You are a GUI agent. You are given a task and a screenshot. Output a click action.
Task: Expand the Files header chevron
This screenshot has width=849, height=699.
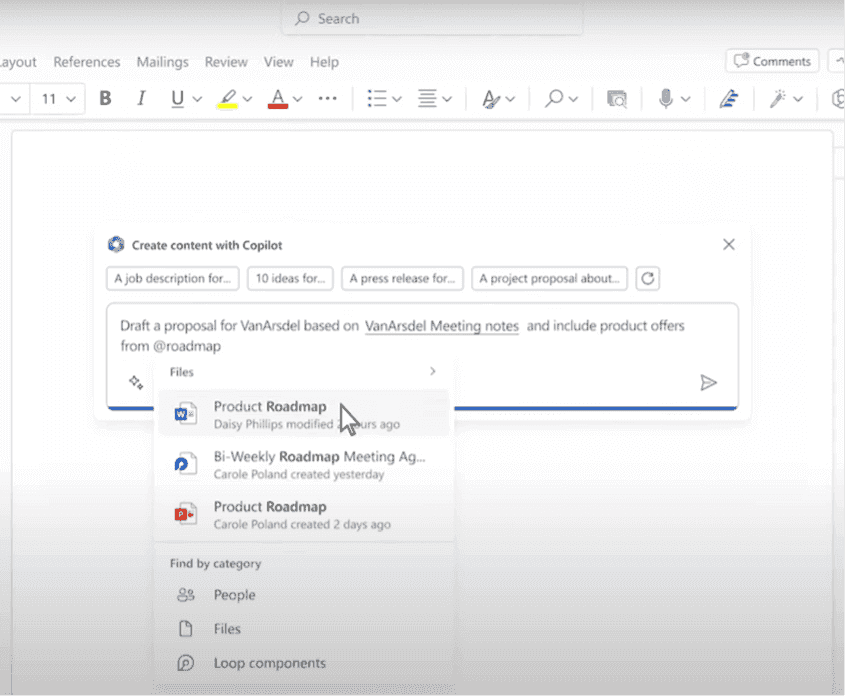tap(433, 371)
